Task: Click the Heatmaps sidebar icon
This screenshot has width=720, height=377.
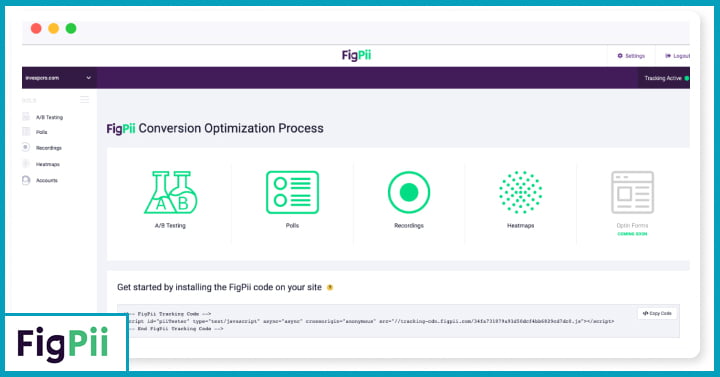Action: tap(26, 163)
